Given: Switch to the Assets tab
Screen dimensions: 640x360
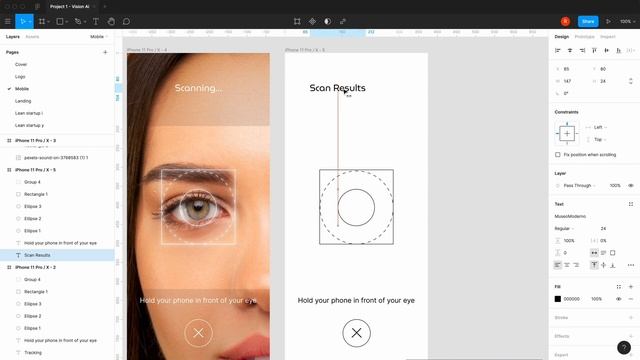Looking at the screenshot, I should tap(32, 37).
